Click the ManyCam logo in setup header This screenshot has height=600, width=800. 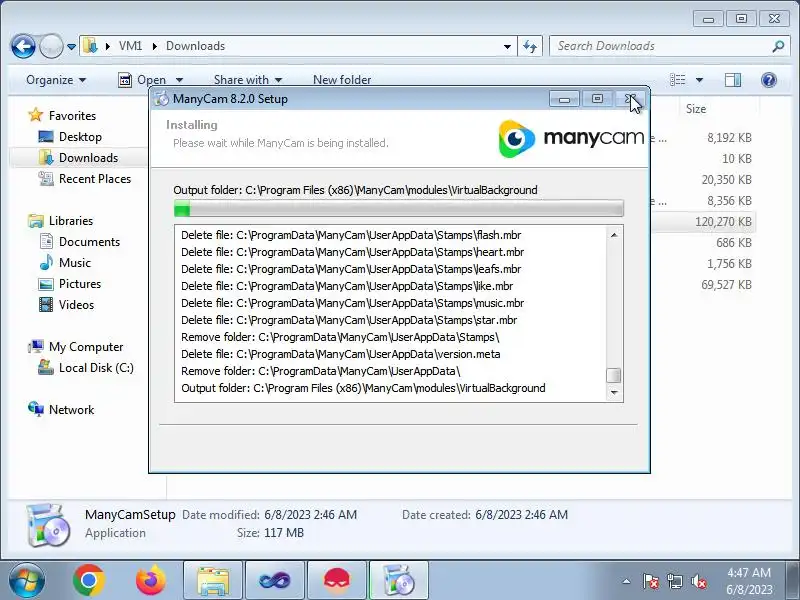[x=571, y=138]
